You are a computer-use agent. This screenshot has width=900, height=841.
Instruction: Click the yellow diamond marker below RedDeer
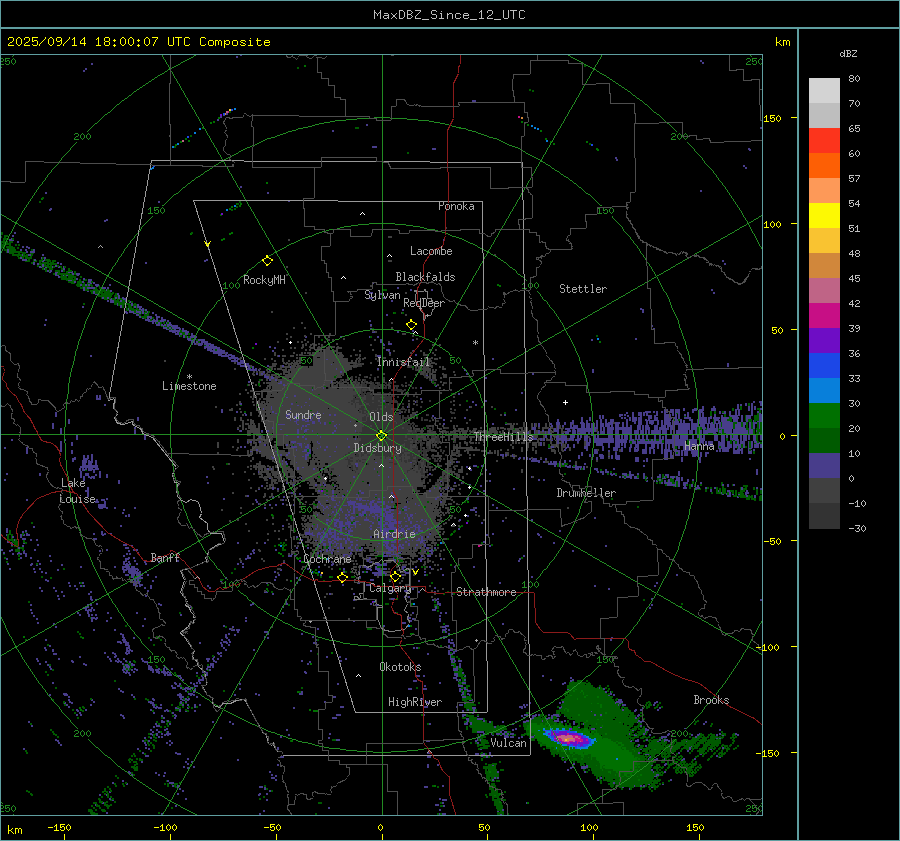(412, 325)
